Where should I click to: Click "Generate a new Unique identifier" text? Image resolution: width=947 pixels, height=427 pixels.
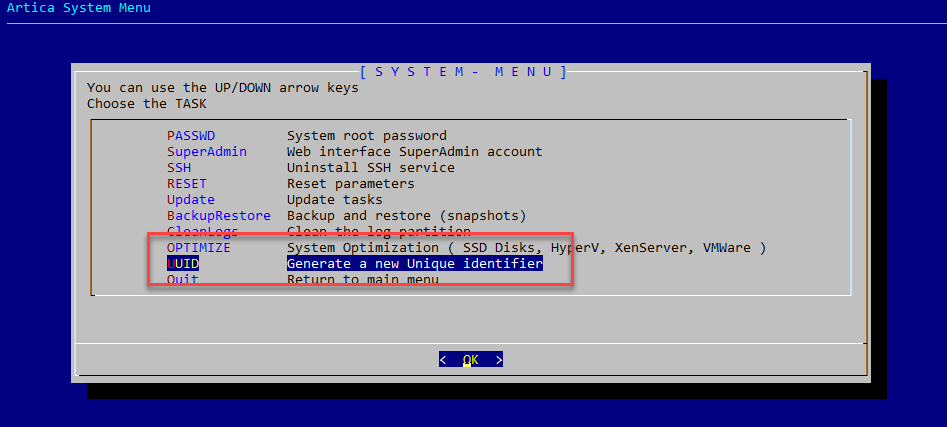click(x=415, y=264)
